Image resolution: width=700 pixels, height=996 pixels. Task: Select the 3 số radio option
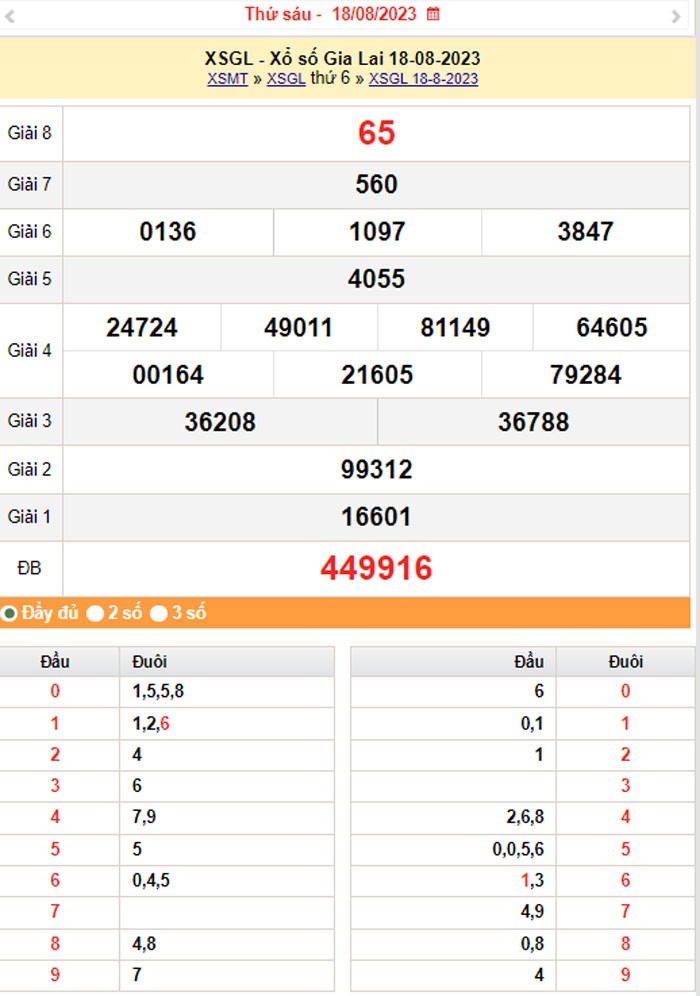tap(159, 614)
